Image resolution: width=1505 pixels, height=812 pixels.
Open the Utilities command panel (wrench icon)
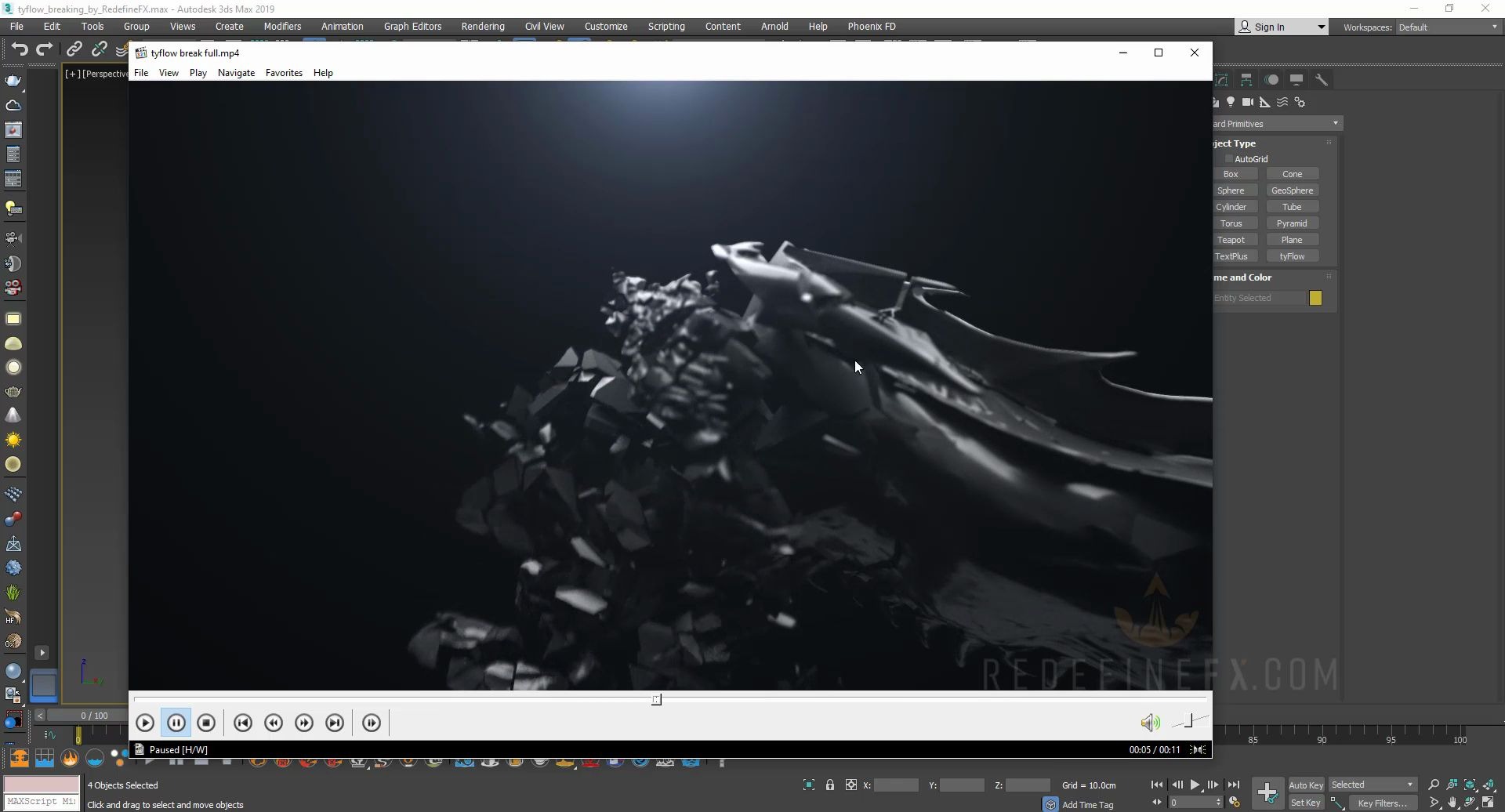(1322, 79)
